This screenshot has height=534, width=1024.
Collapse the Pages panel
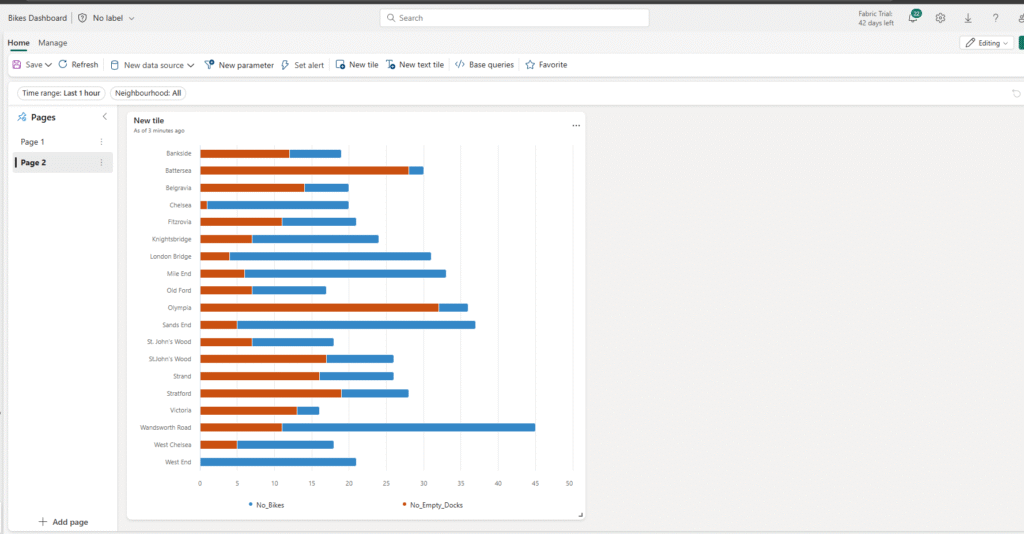[104, 117]
